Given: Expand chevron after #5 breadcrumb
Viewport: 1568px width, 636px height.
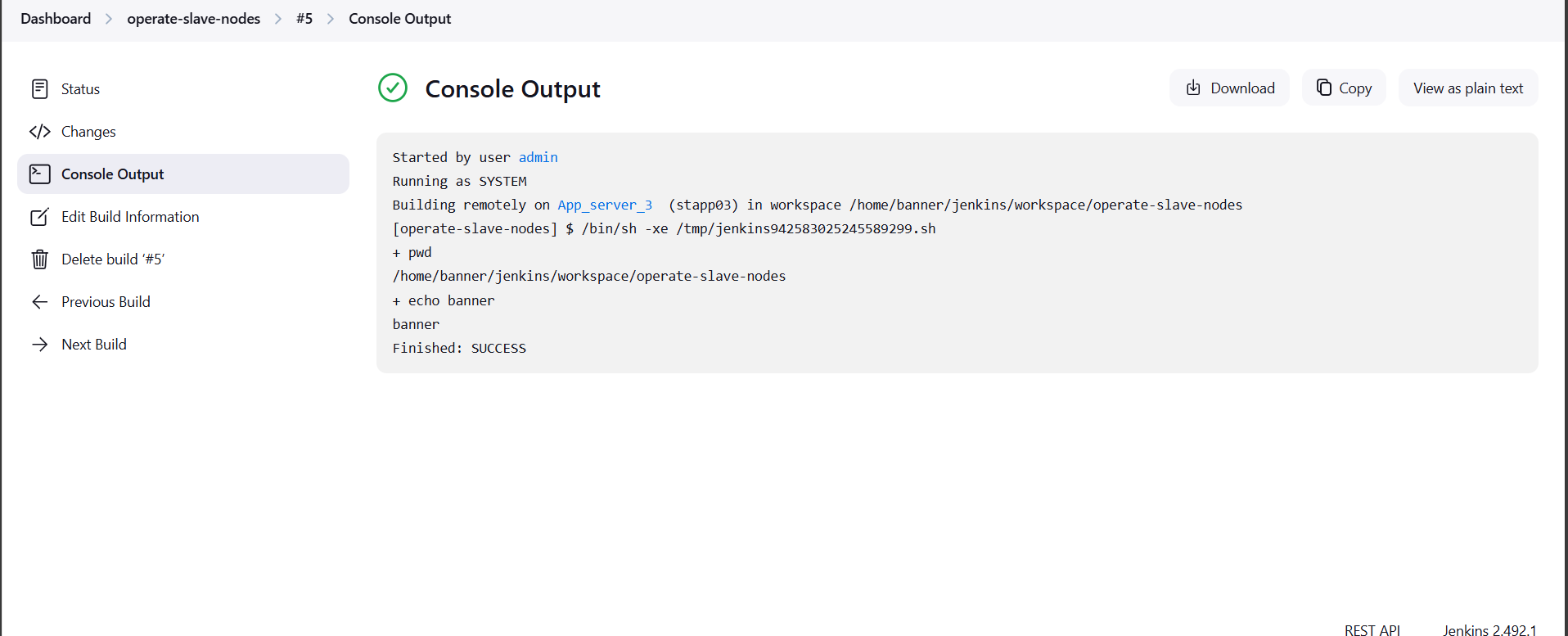Looking at the screenshot, I should click(331, 19).
